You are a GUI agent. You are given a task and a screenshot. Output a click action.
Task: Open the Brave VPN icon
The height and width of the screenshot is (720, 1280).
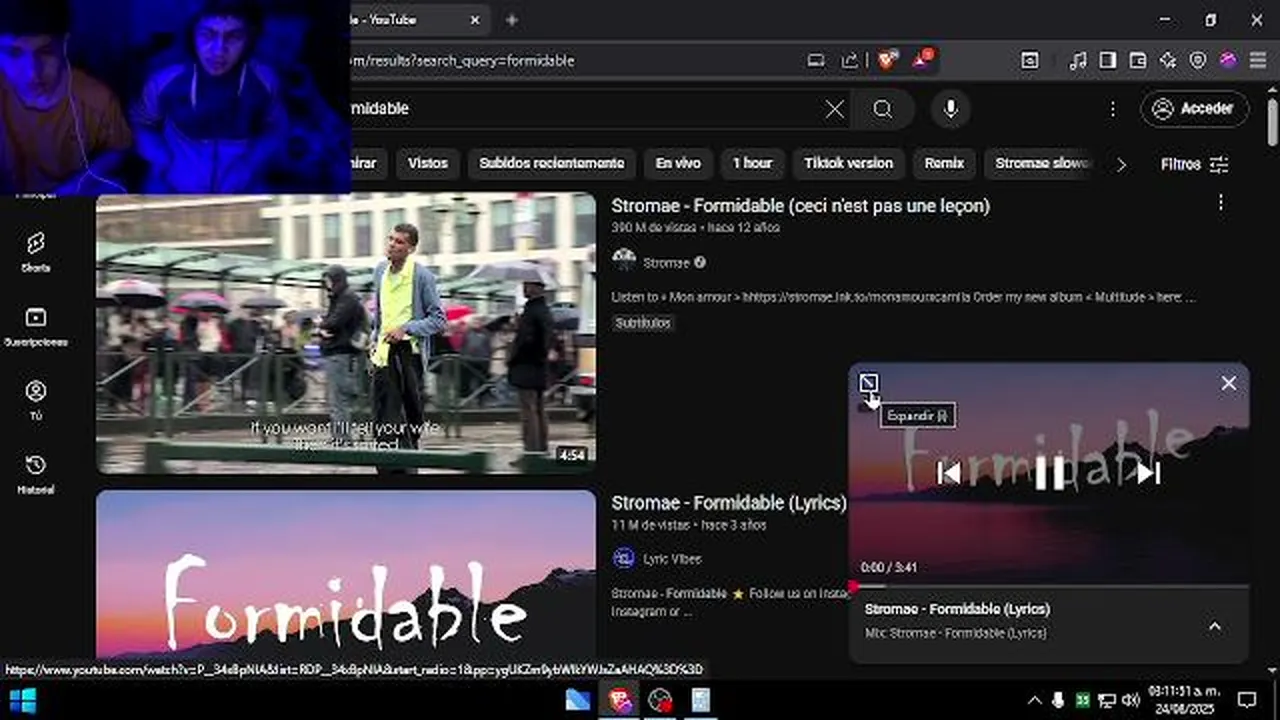(1198, 61)
